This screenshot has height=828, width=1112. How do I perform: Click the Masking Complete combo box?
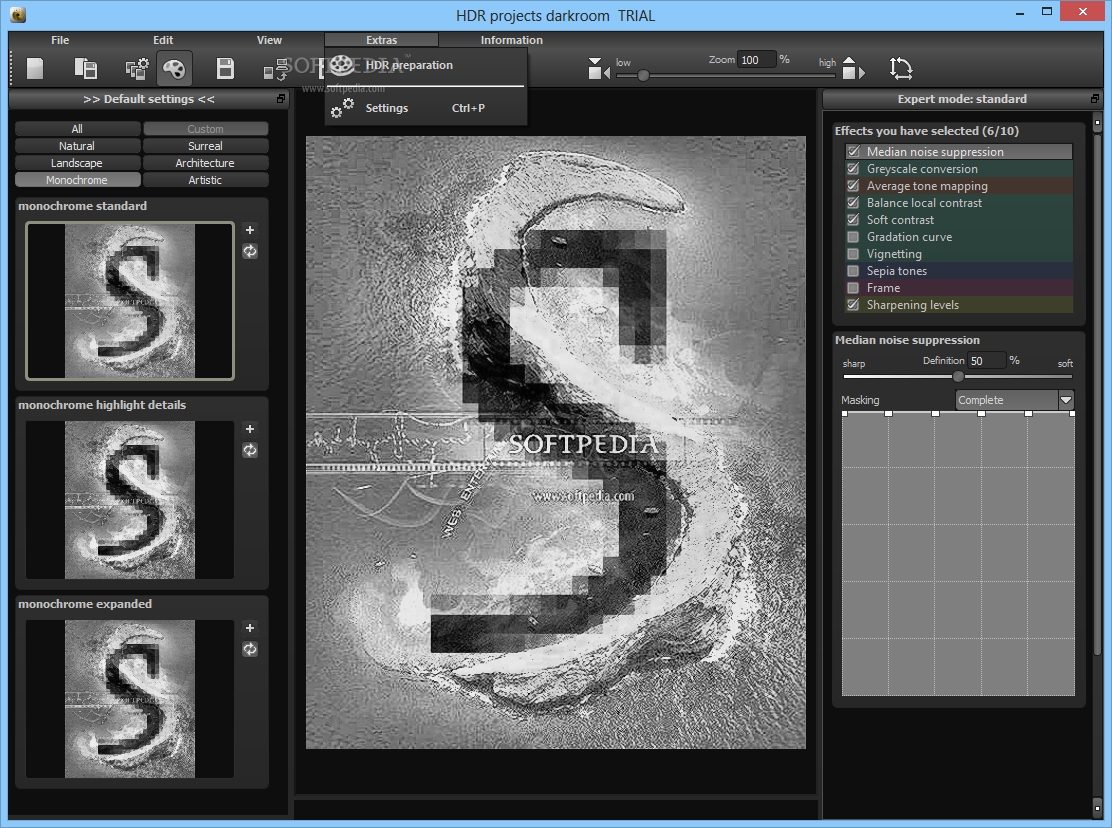pyautogui.click(x=1014, y=400)
